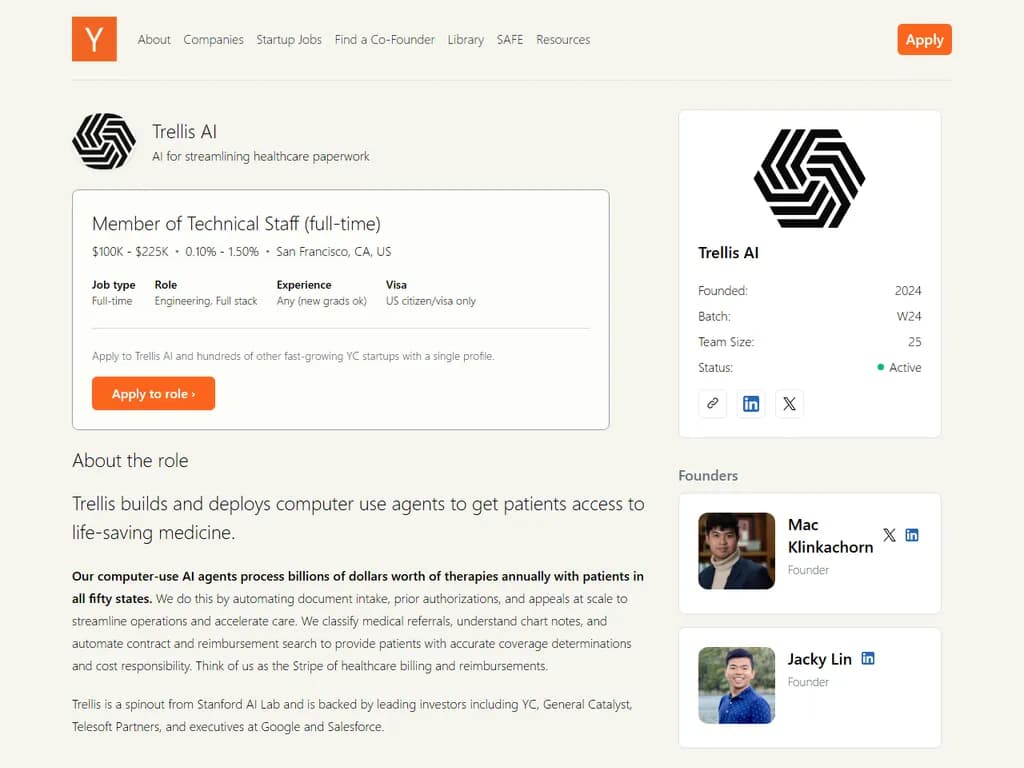Viewport: 1024px width, 768px height.
Task: Click the Trellis AI logo next to the title
Action: point(104,141)
